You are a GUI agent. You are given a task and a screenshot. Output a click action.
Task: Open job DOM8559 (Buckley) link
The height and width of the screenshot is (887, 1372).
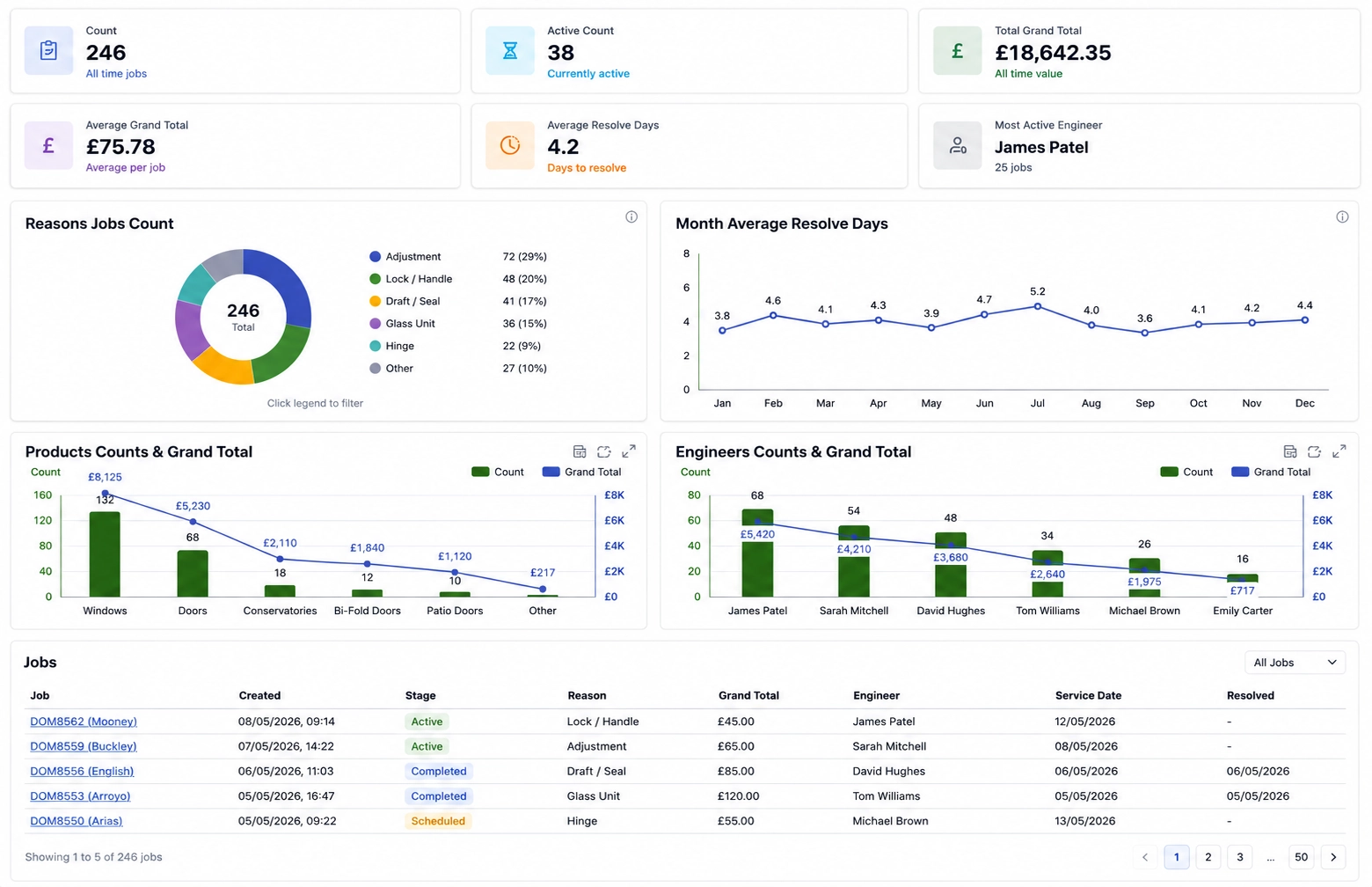coord(84,746)
